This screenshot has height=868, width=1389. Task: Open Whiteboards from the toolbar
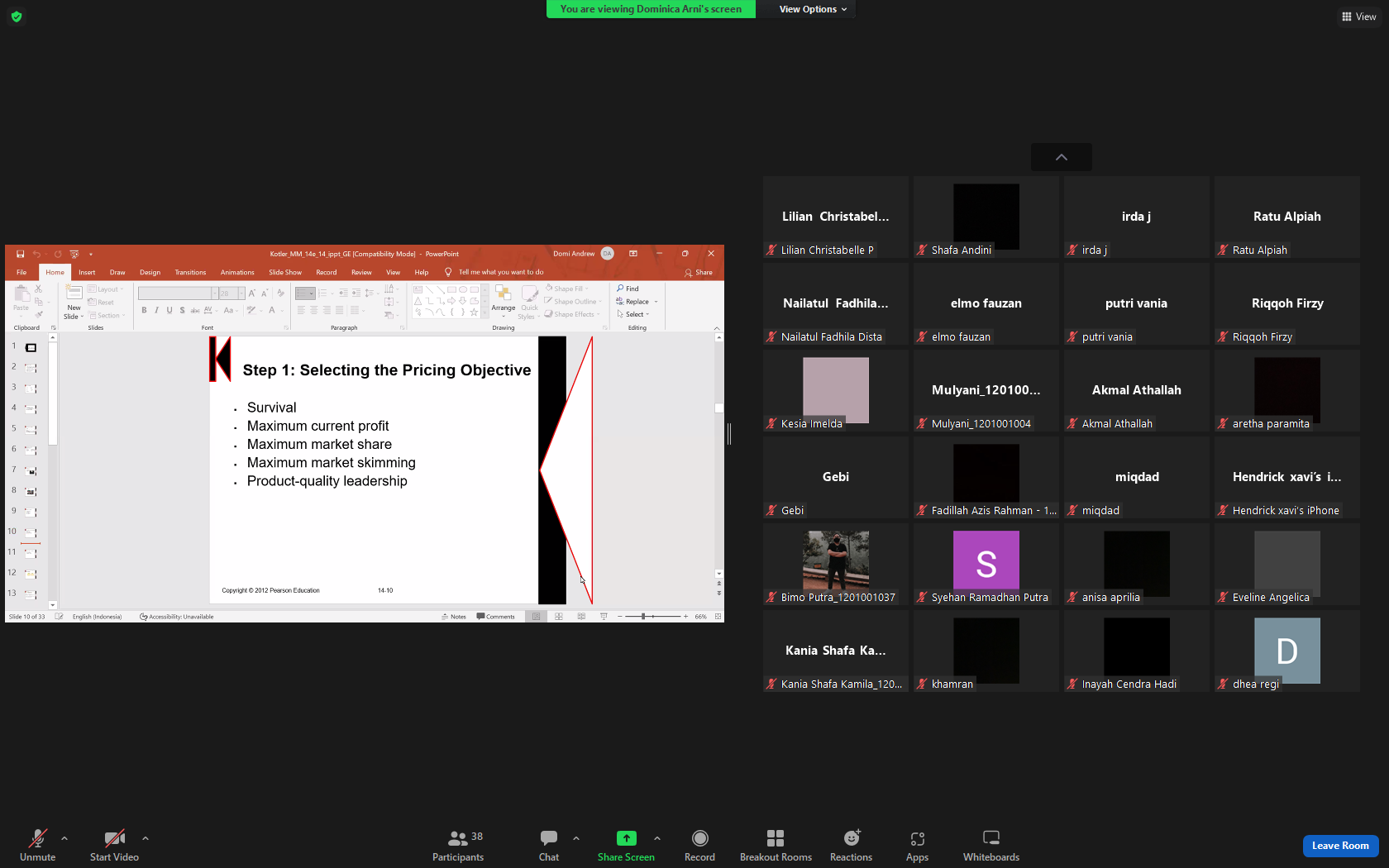click(x=990, y=838)
